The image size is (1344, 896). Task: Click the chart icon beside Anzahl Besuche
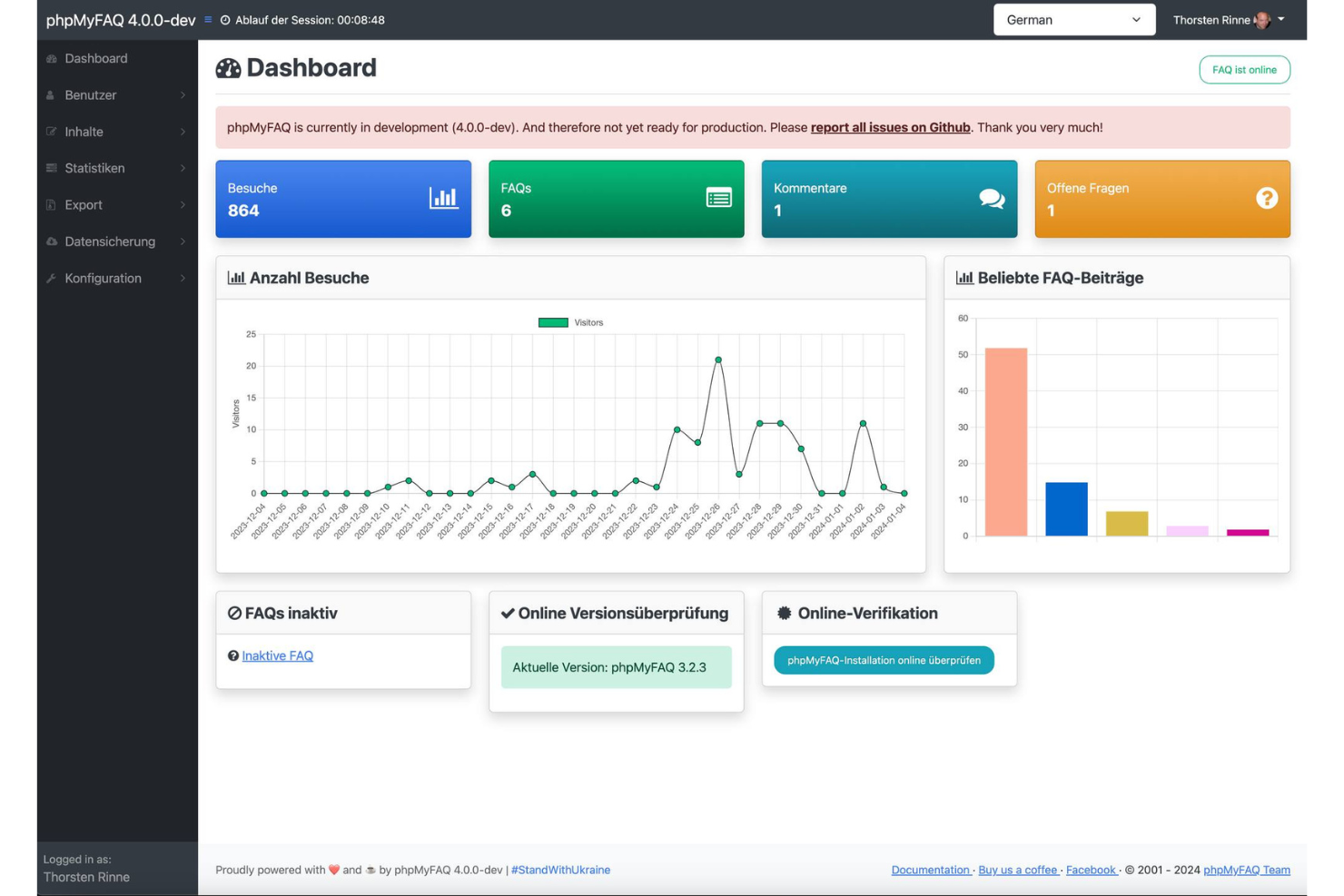pos(236,278)
